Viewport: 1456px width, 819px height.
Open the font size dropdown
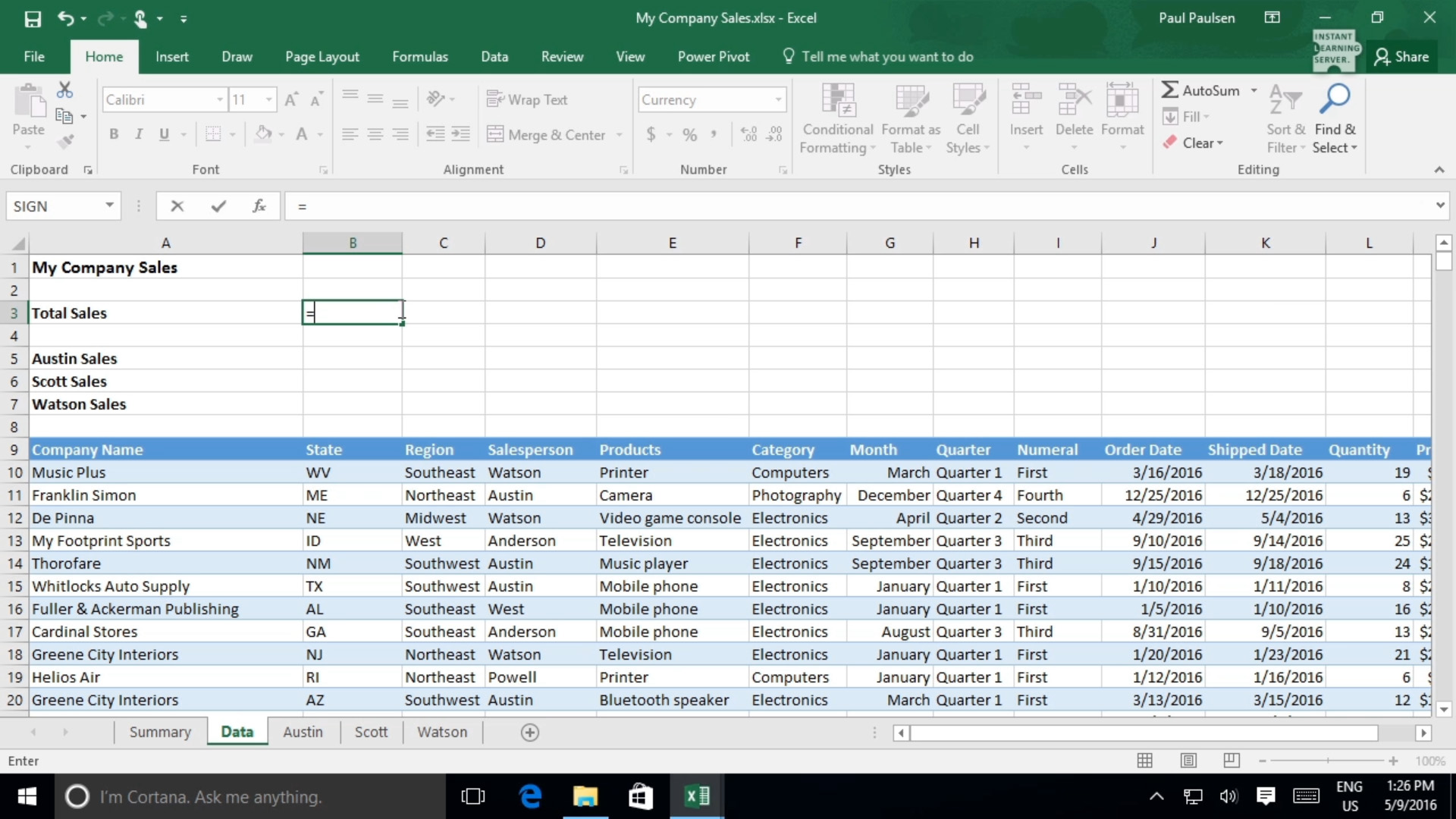268,99
